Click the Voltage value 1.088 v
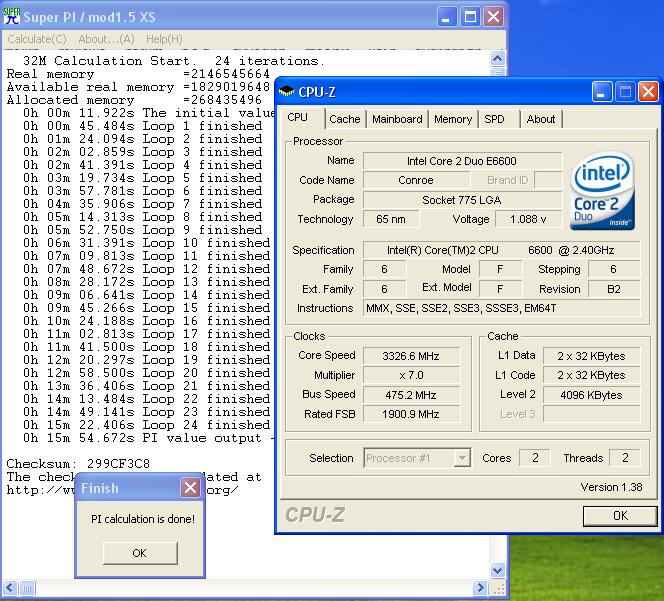The height and width of the screenshot is (601, 664). point(528,219)
